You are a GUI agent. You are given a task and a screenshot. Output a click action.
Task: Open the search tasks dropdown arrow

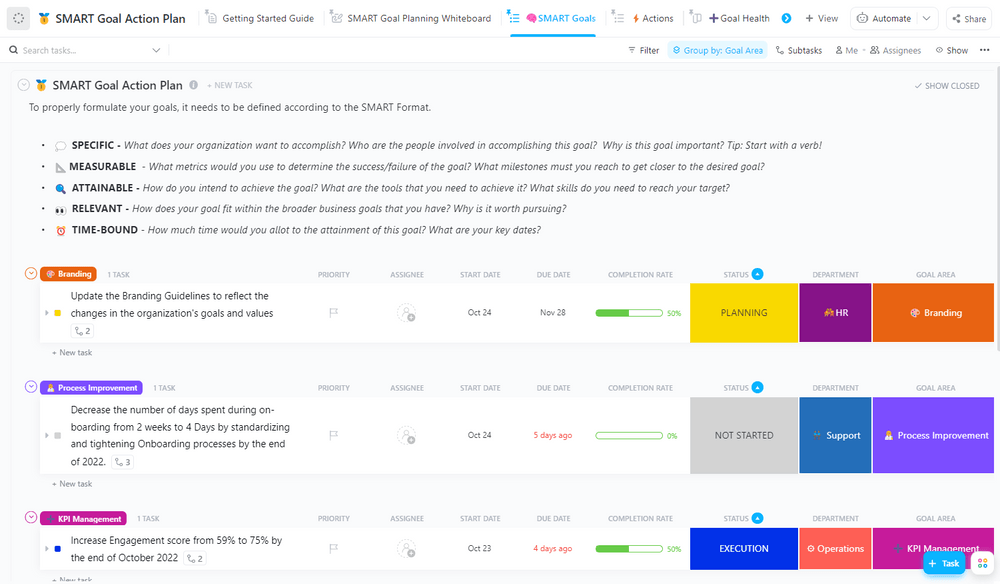pos(156,50)
